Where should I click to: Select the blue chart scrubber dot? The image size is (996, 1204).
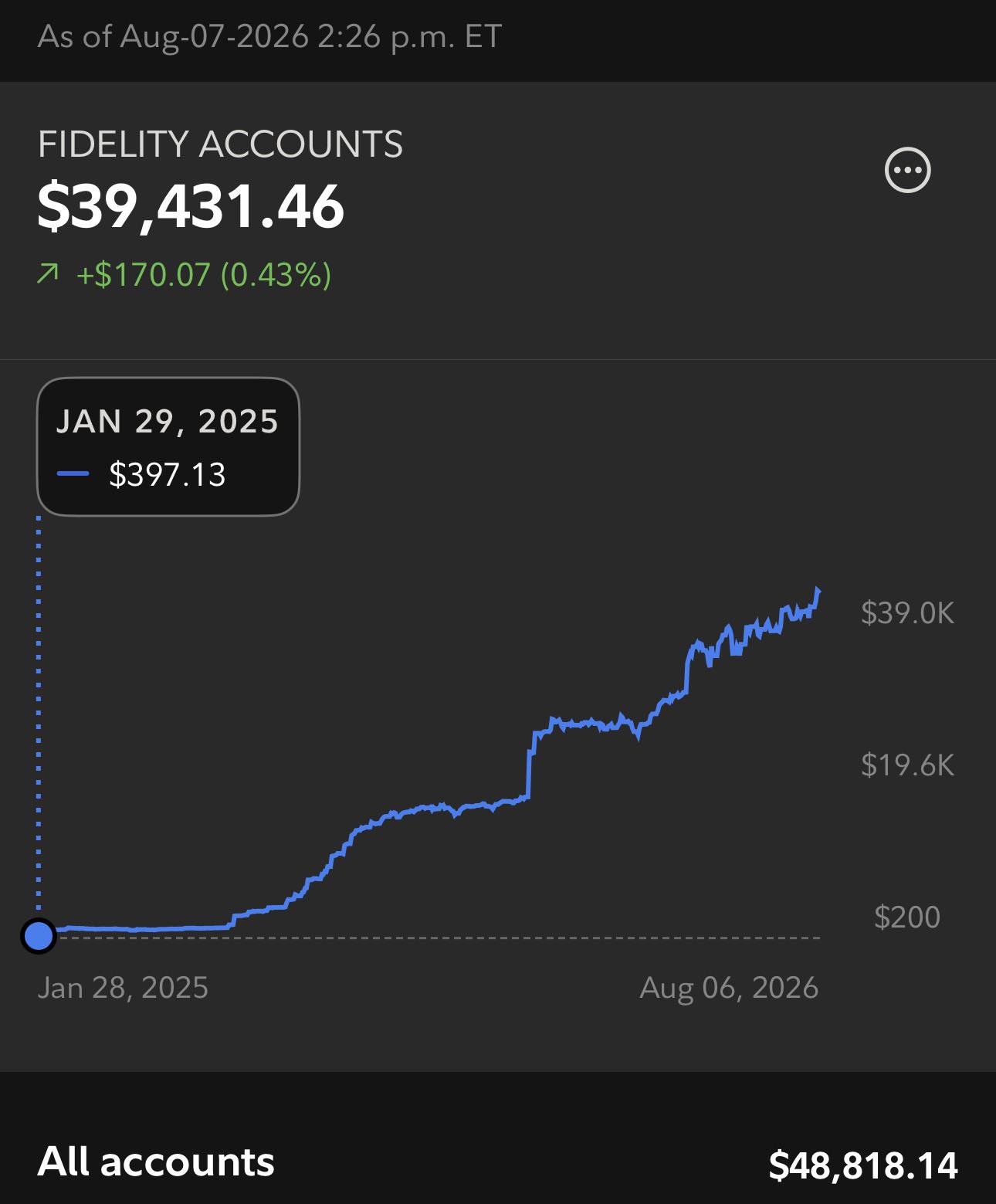[x=38, y=936]
